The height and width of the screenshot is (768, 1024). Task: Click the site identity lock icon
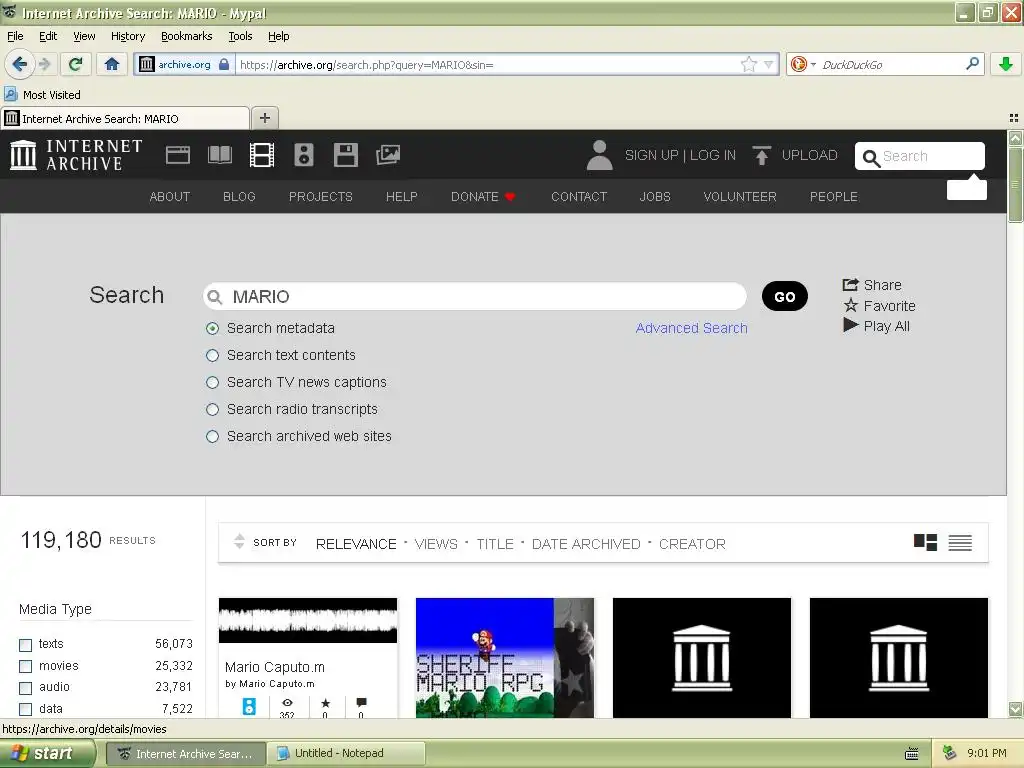[x=224, y=64]
